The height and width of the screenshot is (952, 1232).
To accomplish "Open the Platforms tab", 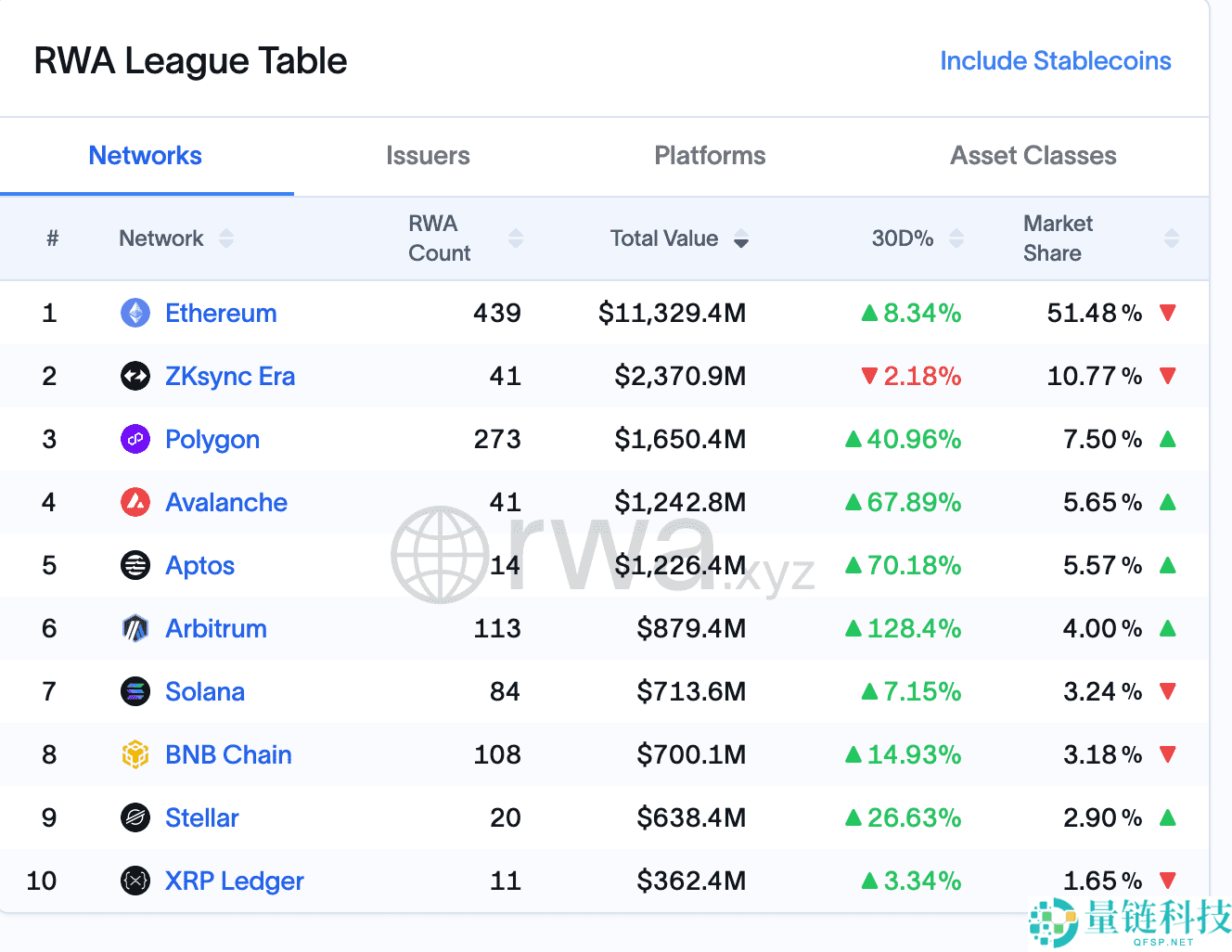I will [710, 156].
